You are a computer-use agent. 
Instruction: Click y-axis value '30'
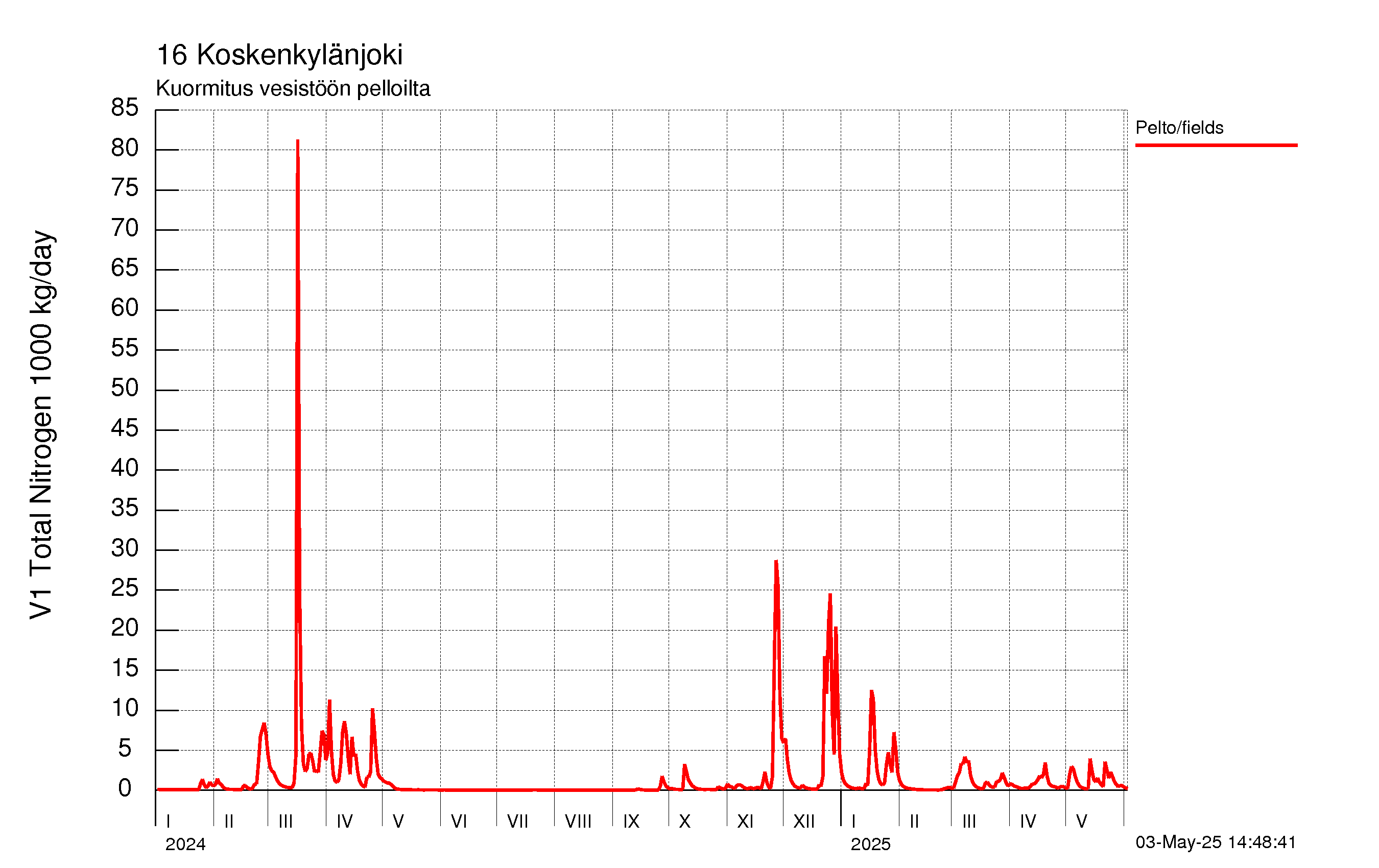point(125,548)
